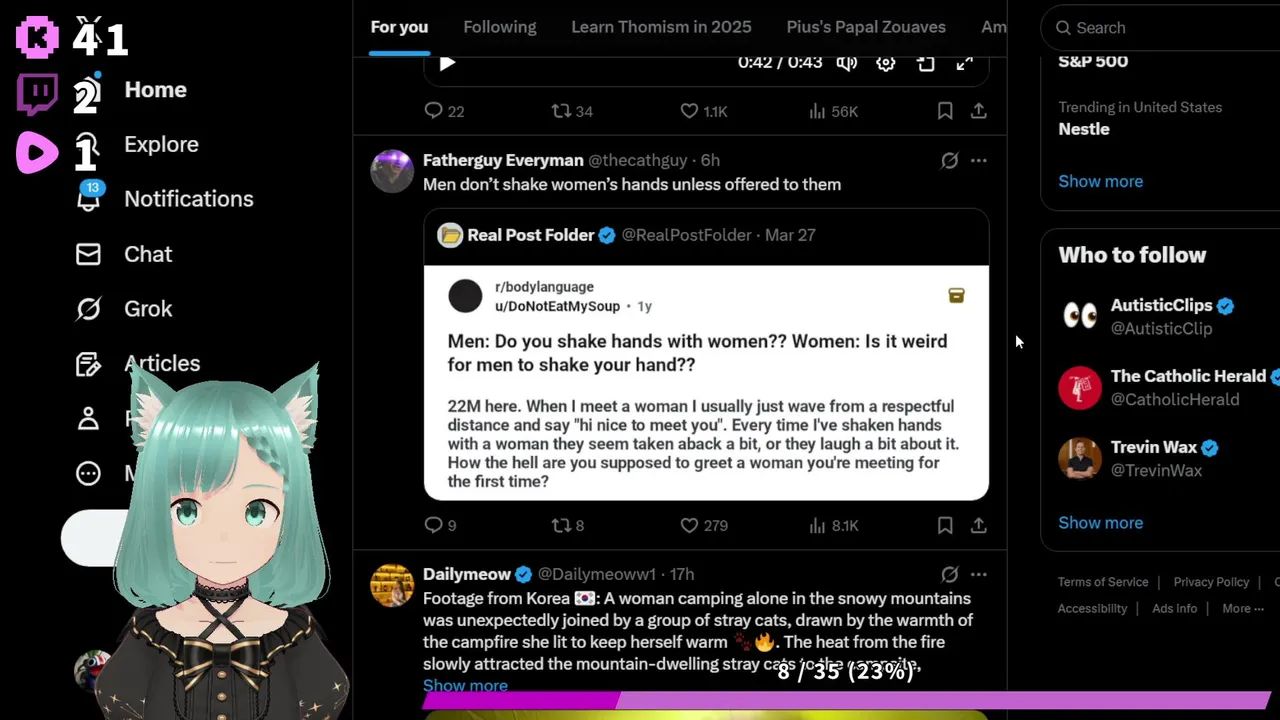Expand the Dailymeow post with Show more
This screenshot has width=1280, height=720.
click(x=465, y=686)
